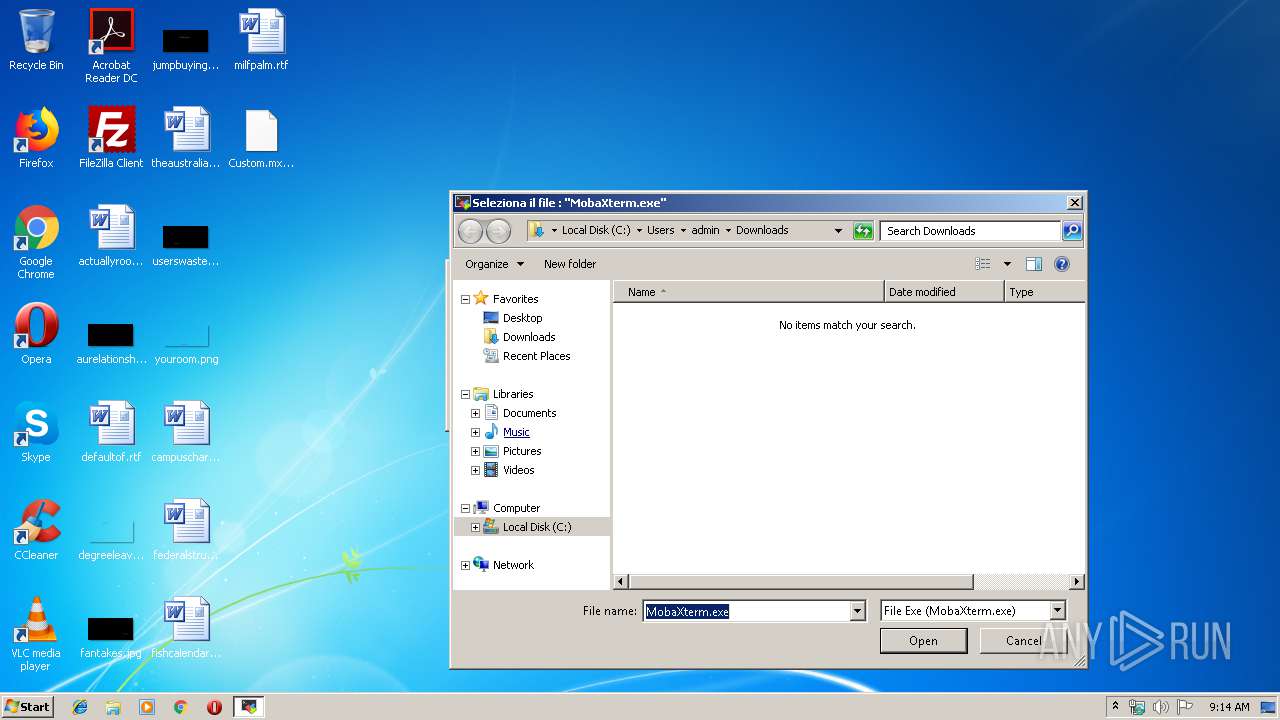Click admin in address breadcrumb
The image size is (1280, 720).
(705, 230)
